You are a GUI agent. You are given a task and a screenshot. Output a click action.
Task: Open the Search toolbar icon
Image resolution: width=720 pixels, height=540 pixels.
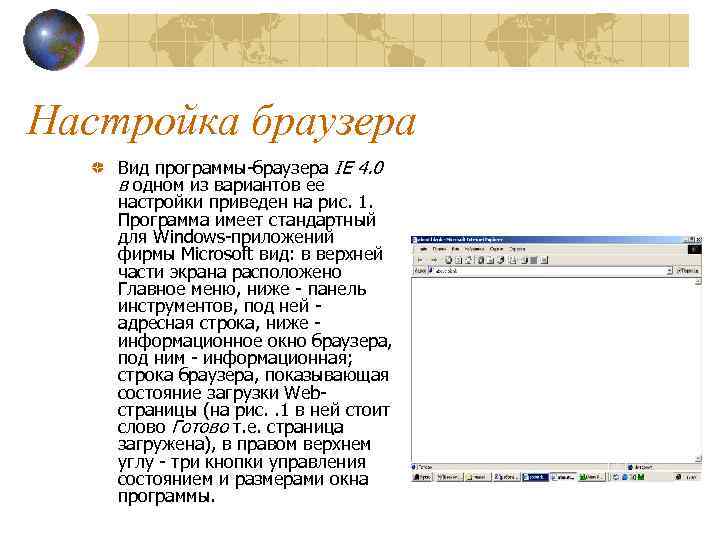coord(481,260)
